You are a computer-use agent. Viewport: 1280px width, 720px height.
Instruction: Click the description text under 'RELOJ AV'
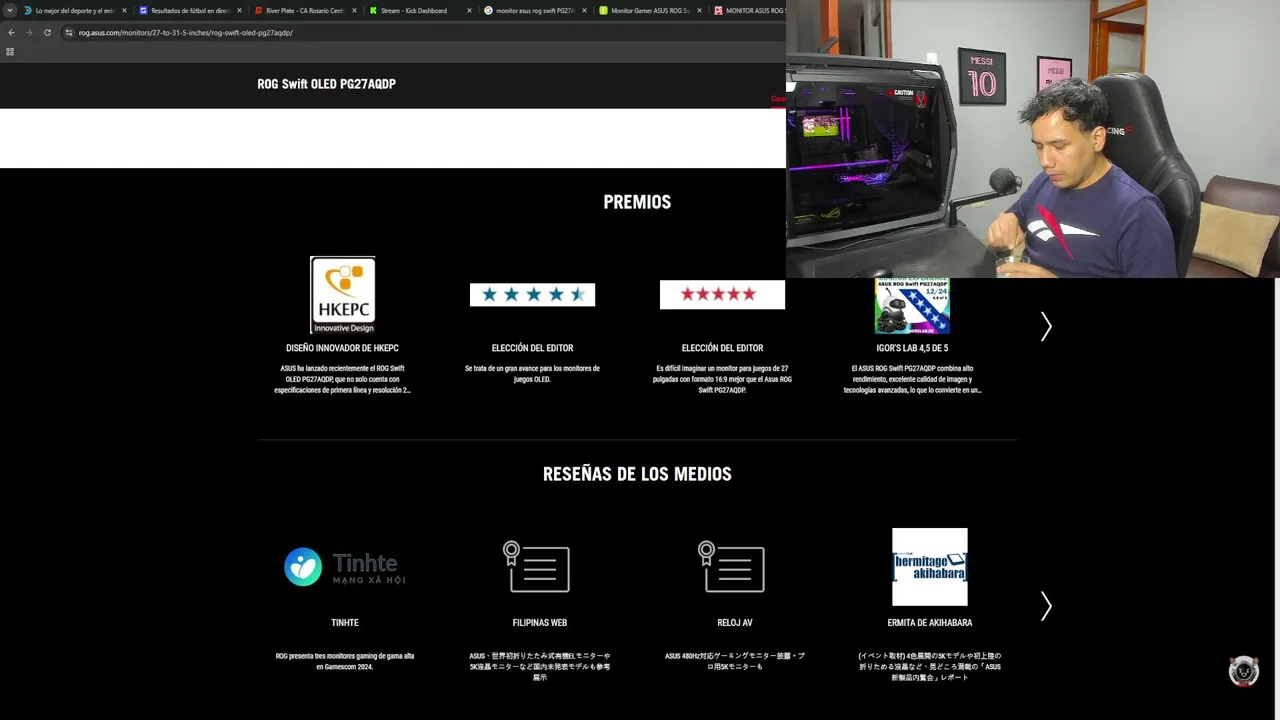click(x=735, y=661)
